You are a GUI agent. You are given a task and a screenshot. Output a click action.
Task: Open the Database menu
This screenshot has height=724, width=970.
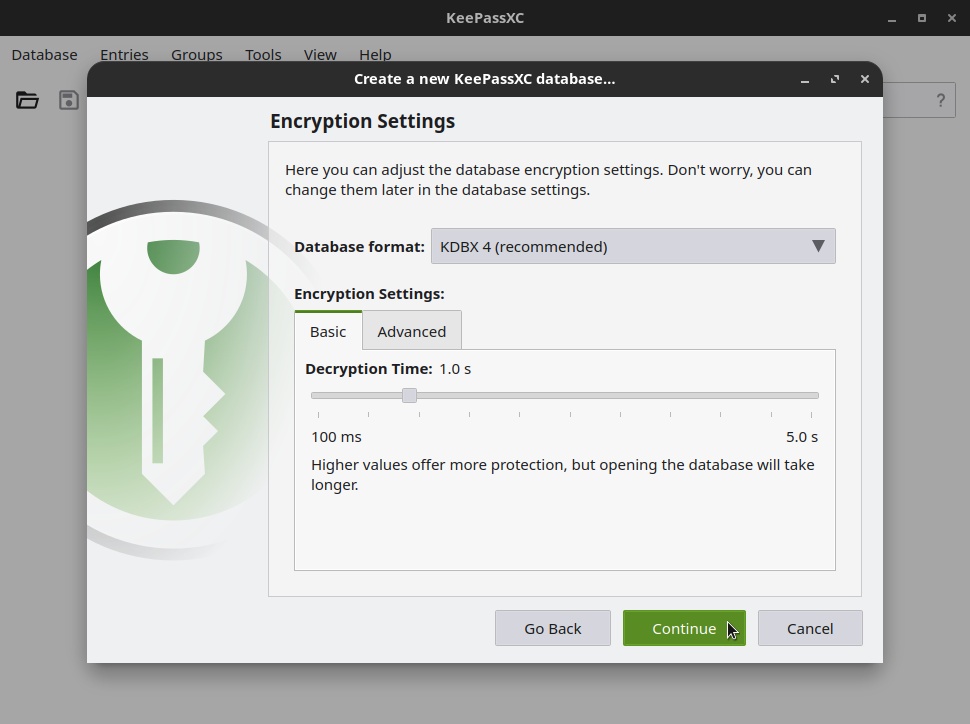[x=45, y=54]
